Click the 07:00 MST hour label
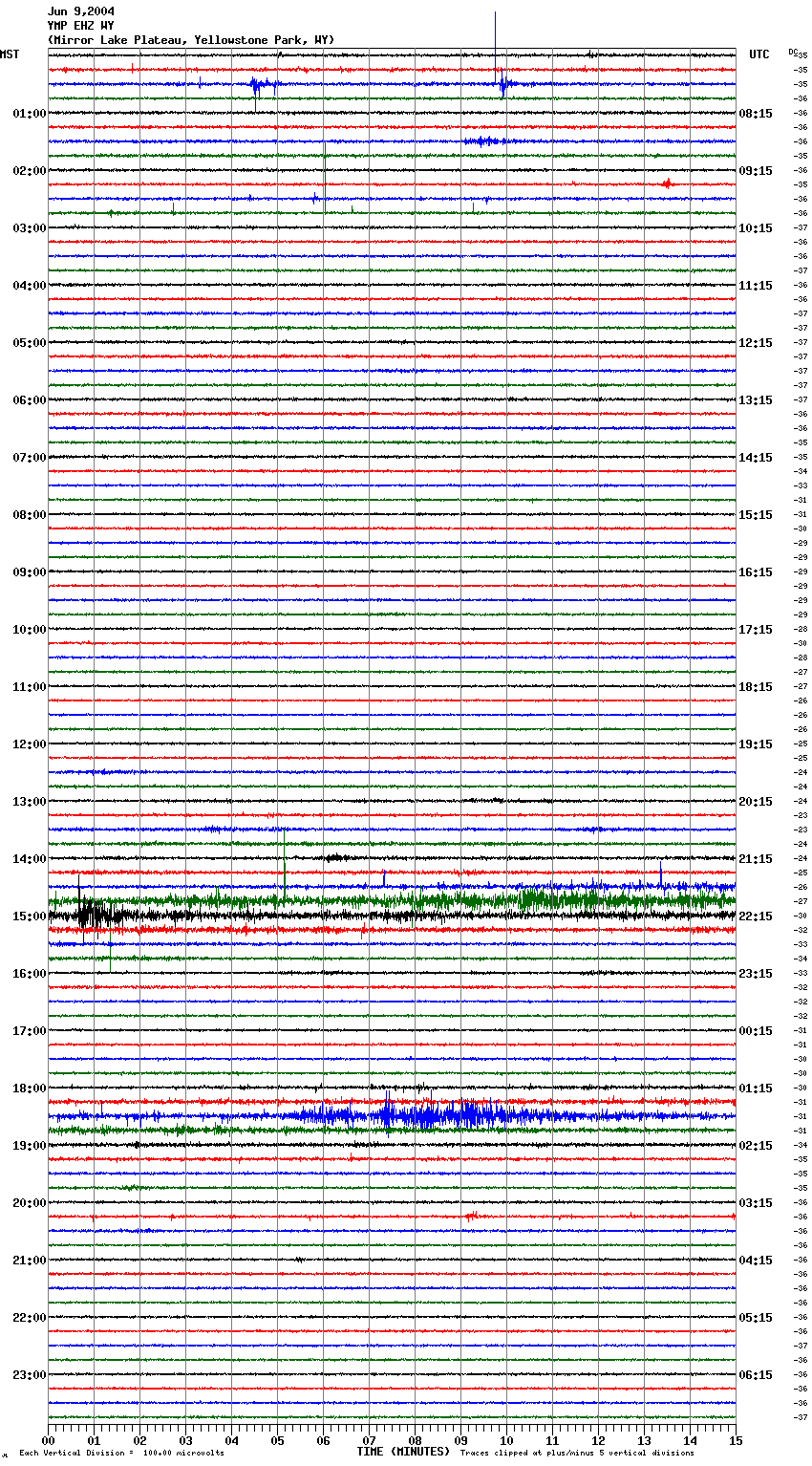Viewport: 812px width, 1466px height. (30, 458)
